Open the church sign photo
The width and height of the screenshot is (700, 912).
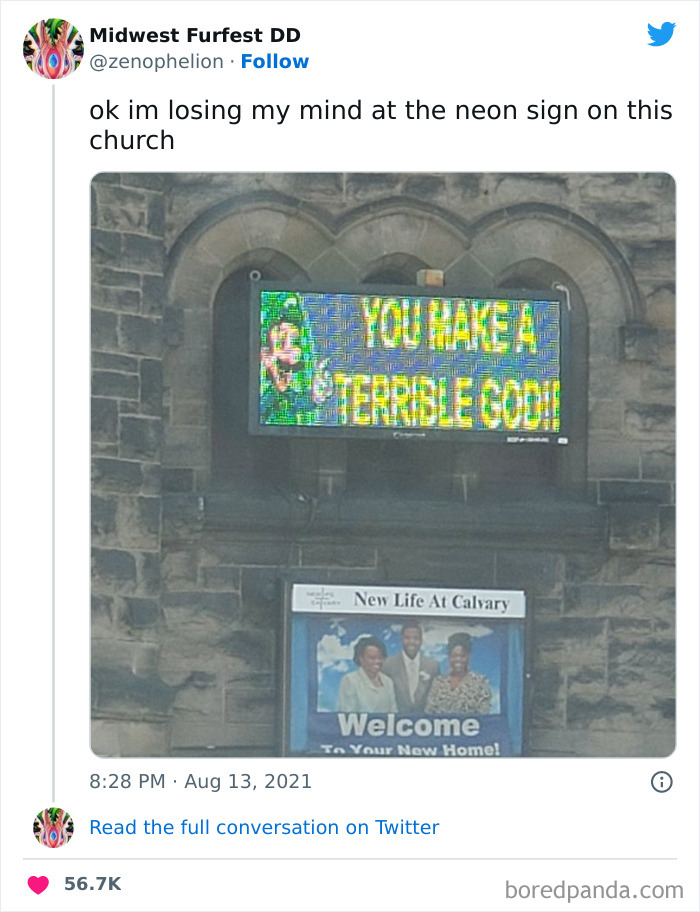385,465
